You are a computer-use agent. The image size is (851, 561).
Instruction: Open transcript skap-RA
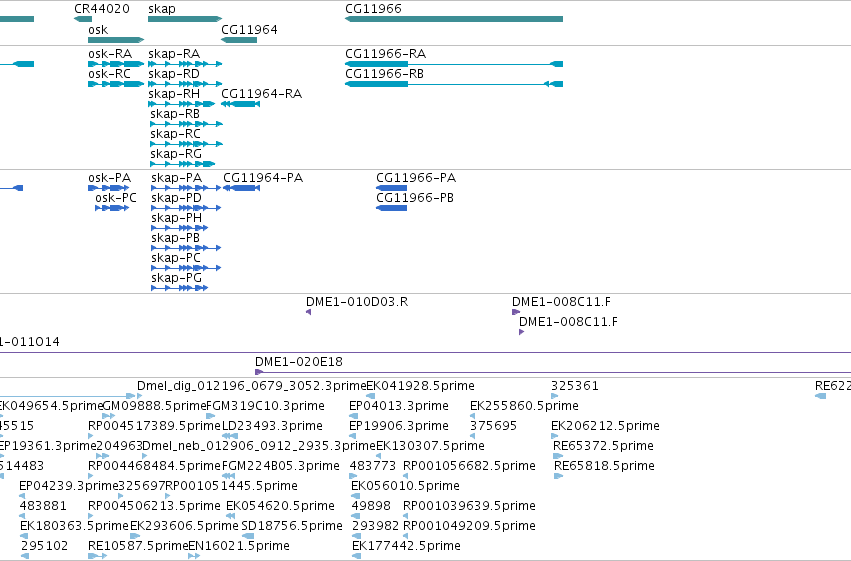click(x=185, y=64)
